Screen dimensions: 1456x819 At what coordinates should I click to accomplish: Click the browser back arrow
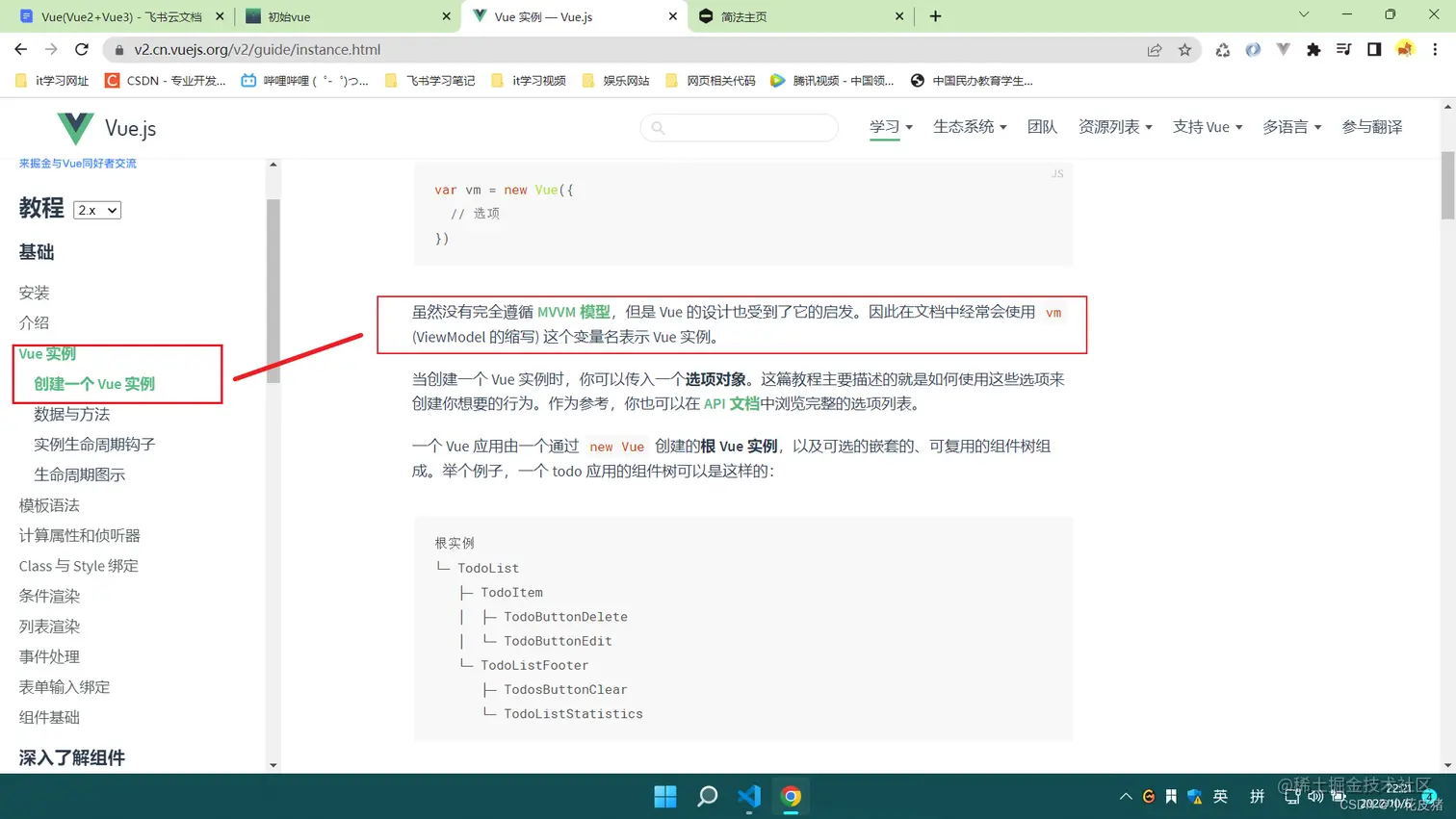[20, 49]
